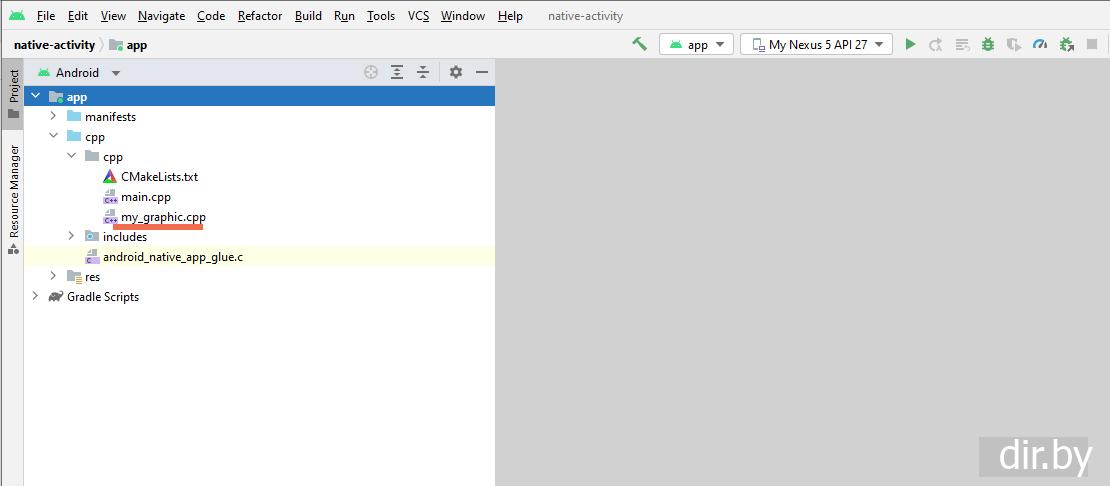Click the Android Studio logo icon
Viewport: 1110px width, 486px height.
17,15
